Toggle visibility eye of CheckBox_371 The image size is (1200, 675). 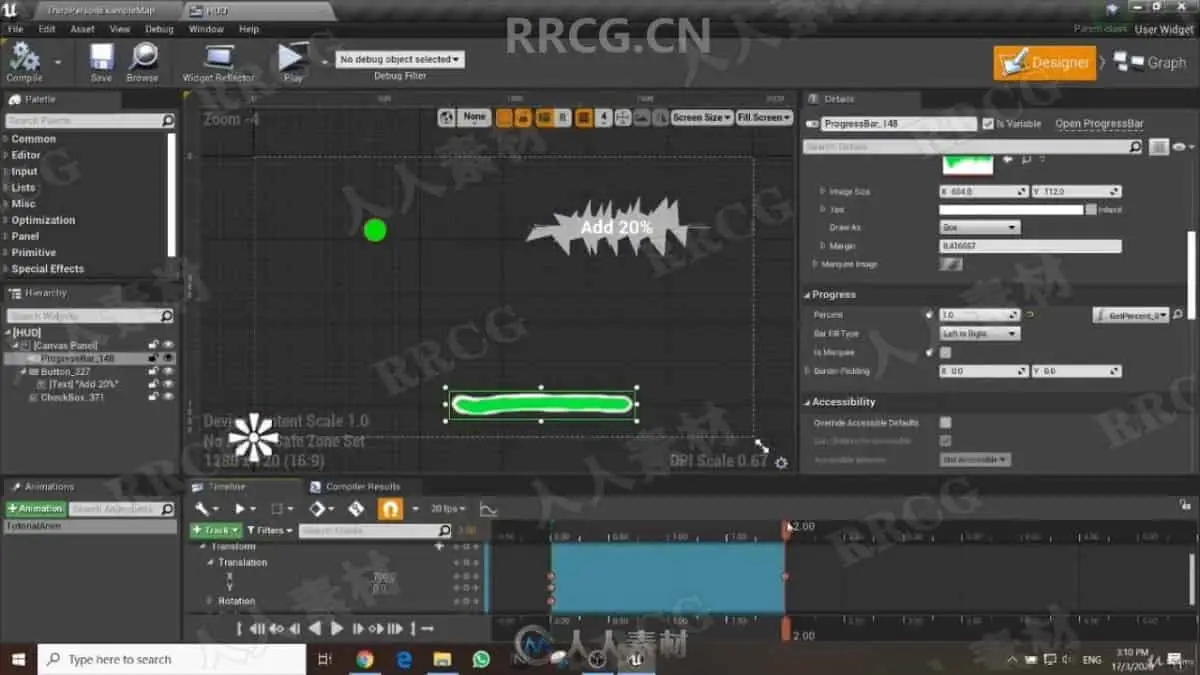pos(168,397)
